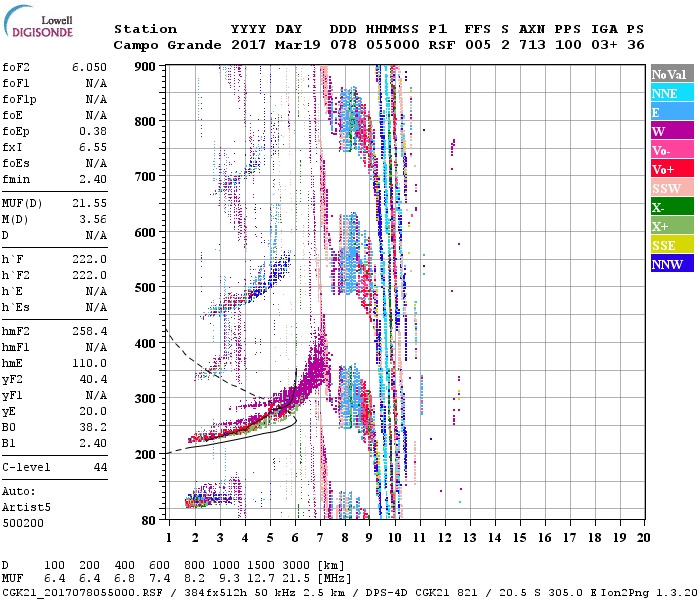Select the SSW legend entry
This screenshot has height=600, width=700.
click(x=671, y=188)
